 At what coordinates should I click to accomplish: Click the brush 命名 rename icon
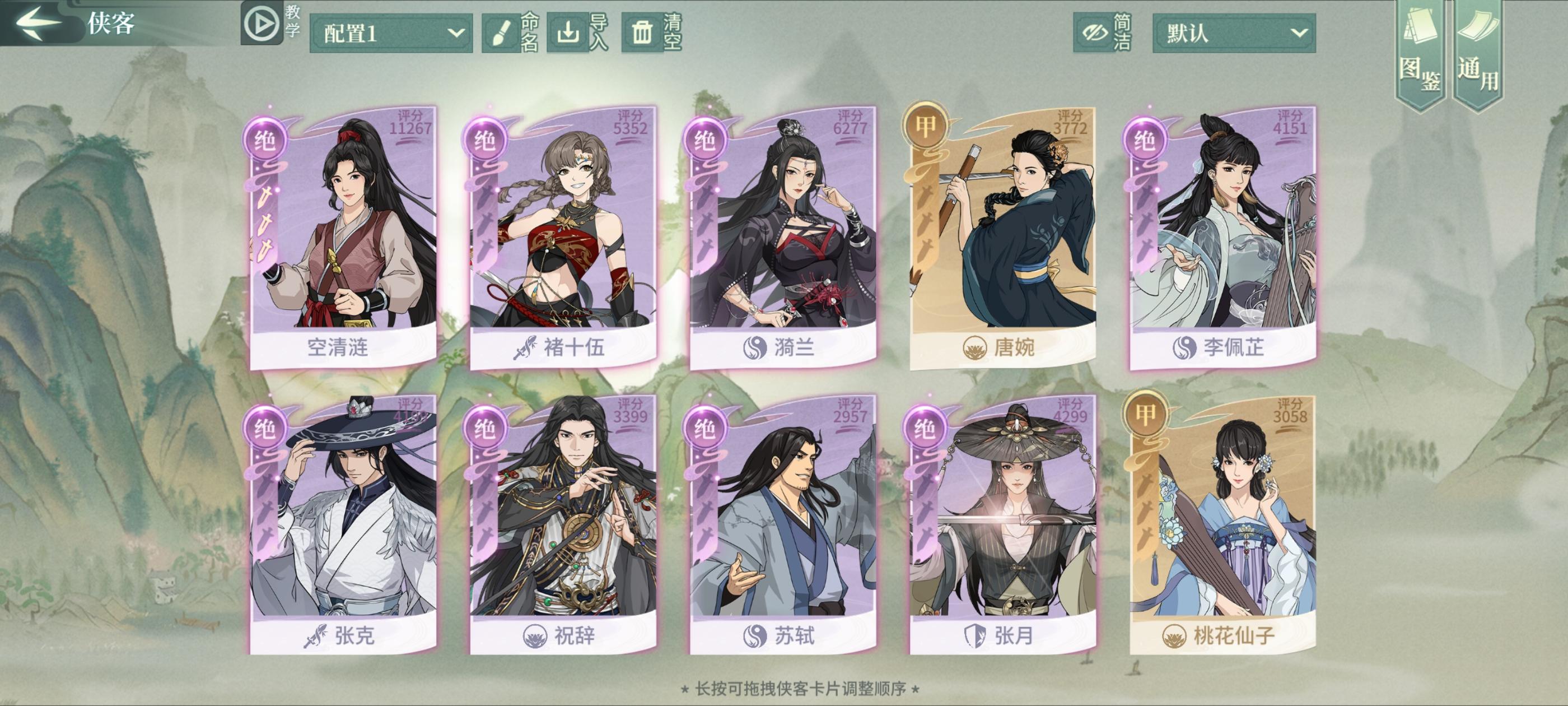(x=500, y=32)
